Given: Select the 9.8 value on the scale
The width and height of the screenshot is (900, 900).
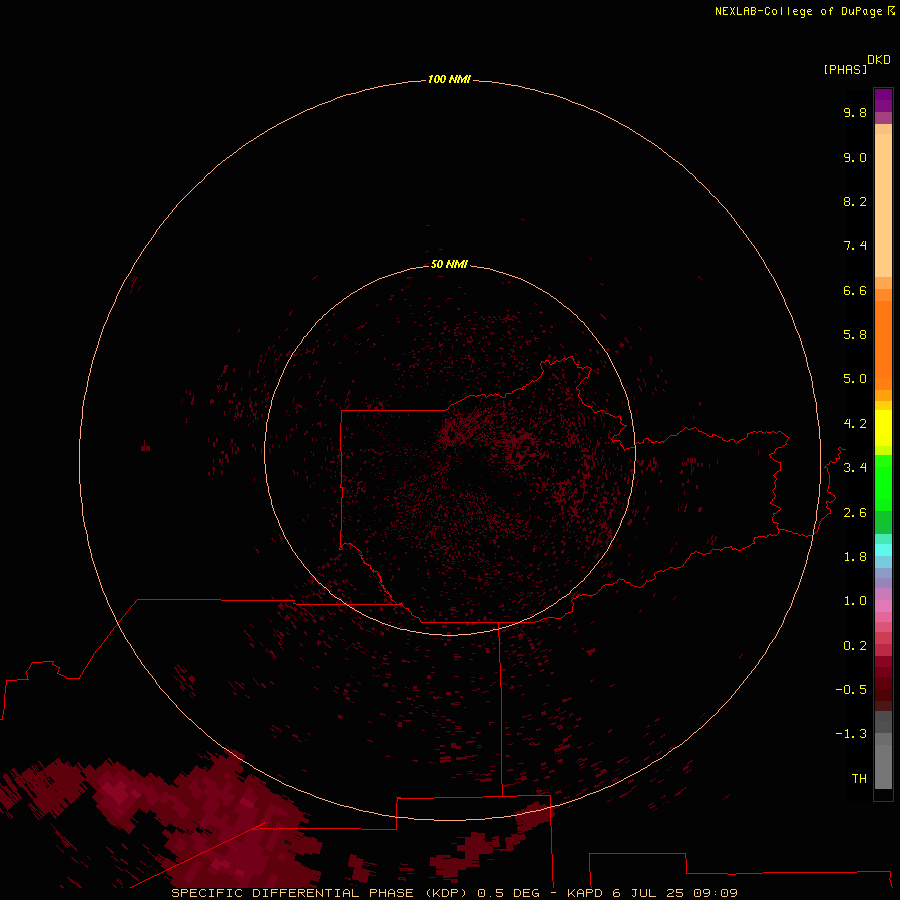Looking at the screenshot, I should (x=855, y=113).
